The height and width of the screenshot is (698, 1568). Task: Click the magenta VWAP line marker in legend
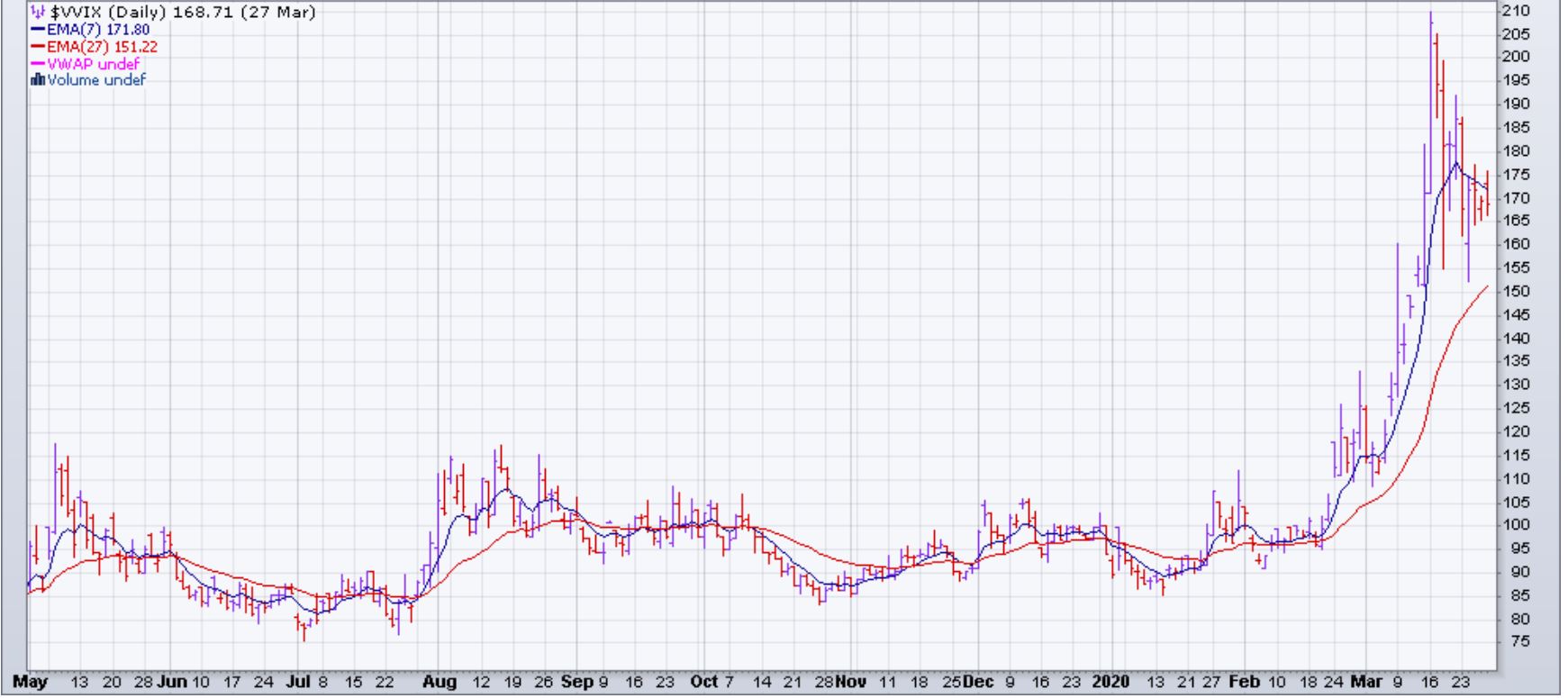(x=39, y=64)
